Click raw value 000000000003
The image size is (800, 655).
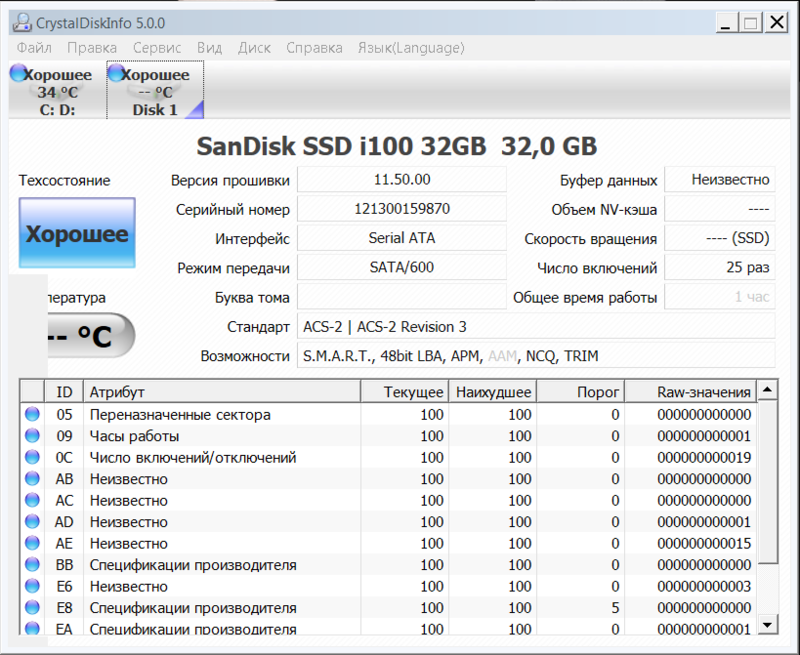(x=704, y=586)
